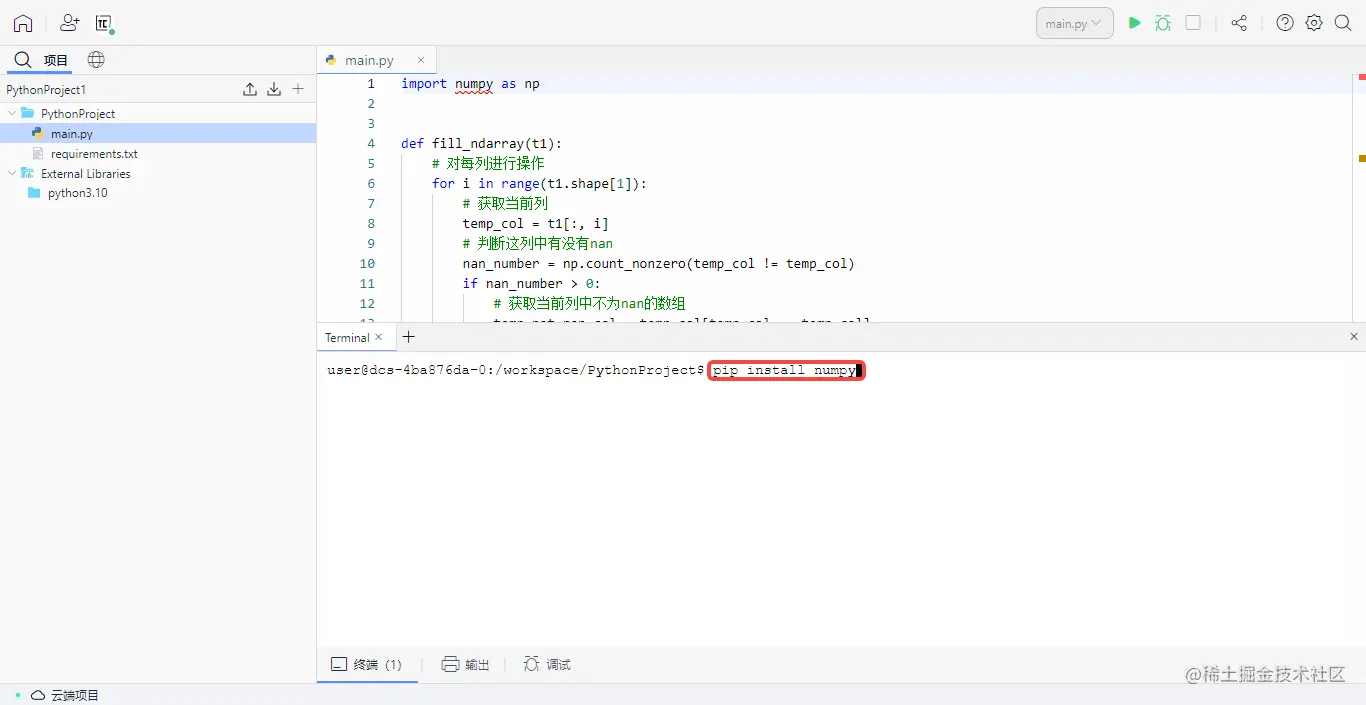1366x705 pixels.
Task: Click the terminal command input line
Action: (x=785, y=370)
